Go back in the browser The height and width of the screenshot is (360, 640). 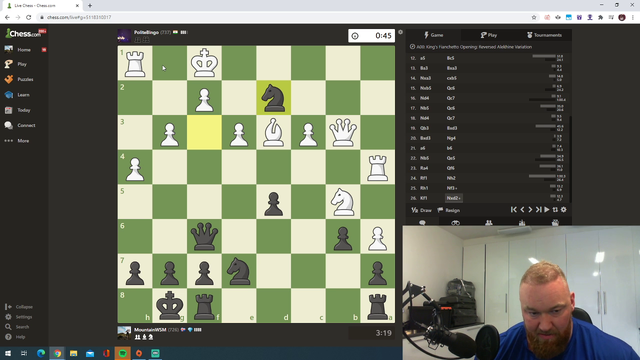pos(7,17)
